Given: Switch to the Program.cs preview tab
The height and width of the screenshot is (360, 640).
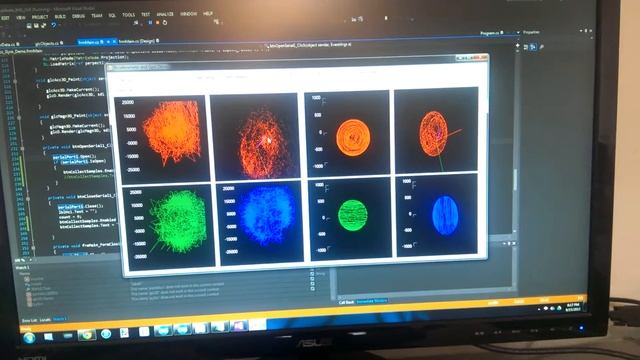Looking at the screenshot, I should pyautogui.click(x=491, y=33).
